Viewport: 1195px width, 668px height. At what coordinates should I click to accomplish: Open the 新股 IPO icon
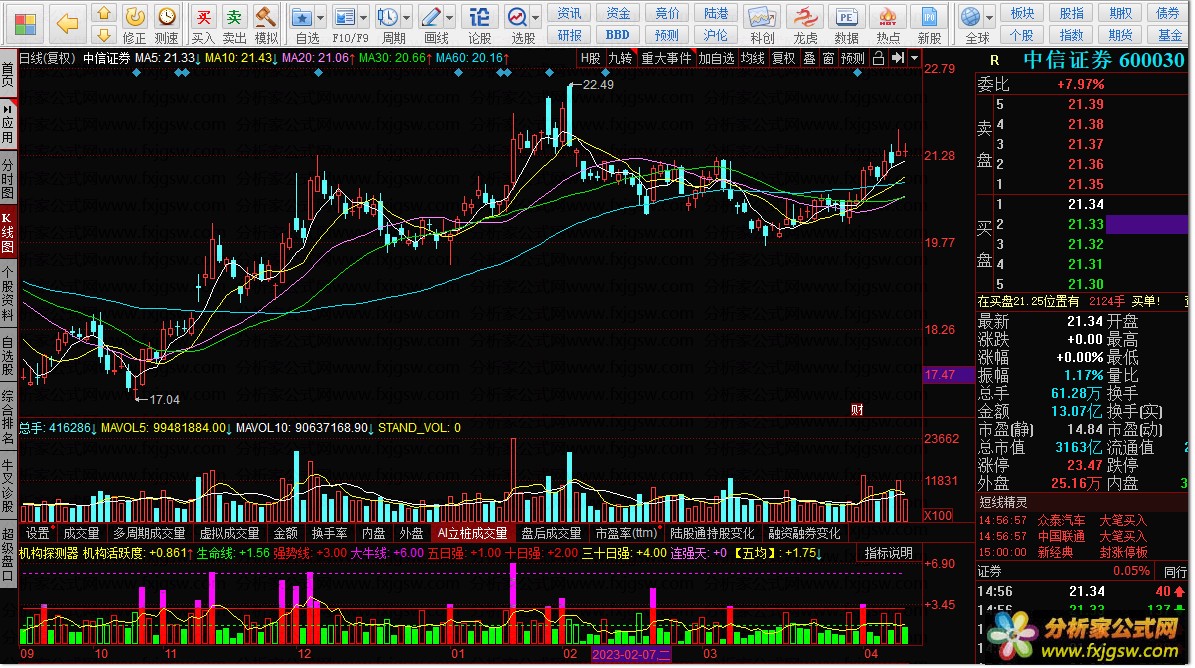[x=929, y=17]
